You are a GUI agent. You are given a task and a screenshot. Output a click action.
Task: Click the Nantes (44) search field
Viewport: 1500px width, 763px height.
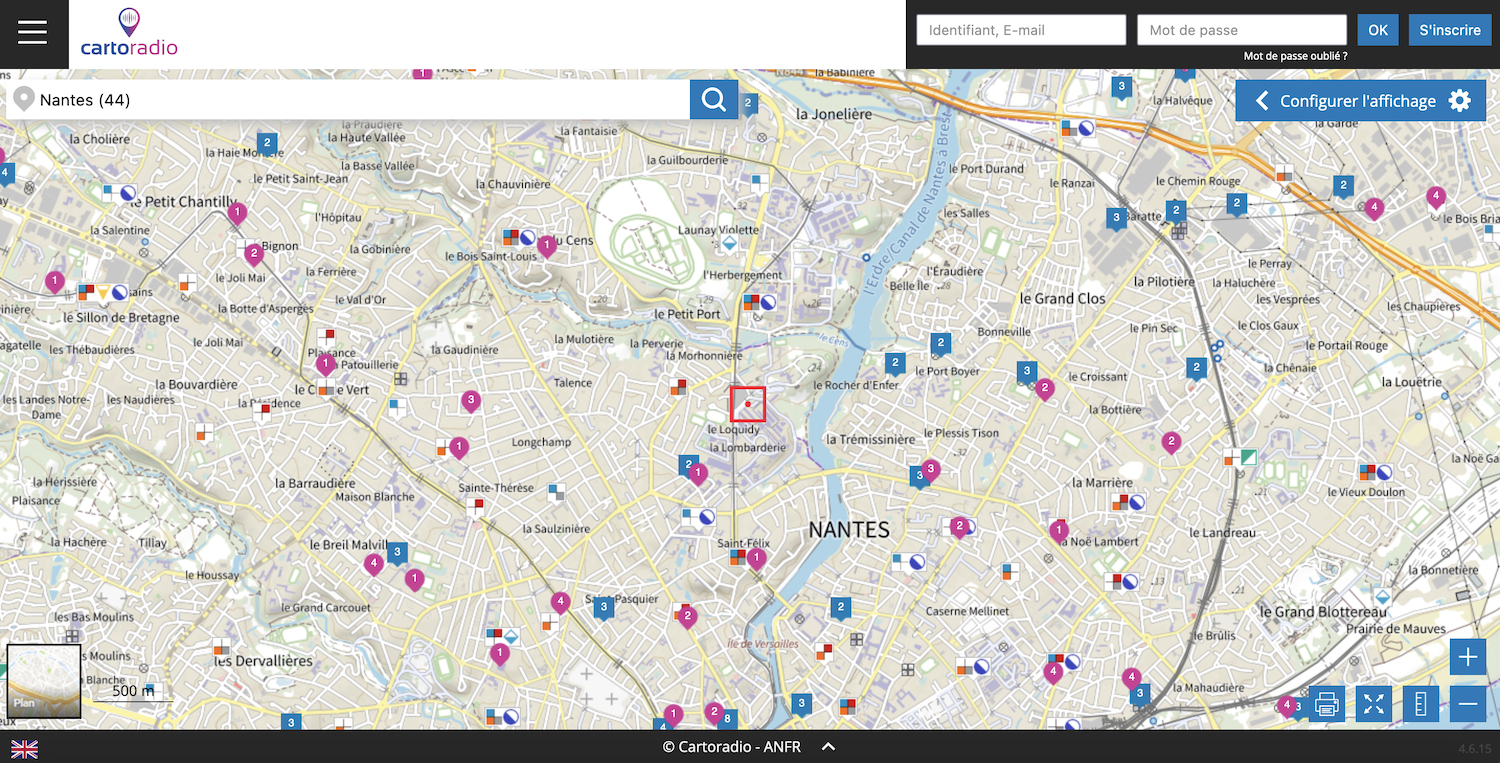click(360, 100)
